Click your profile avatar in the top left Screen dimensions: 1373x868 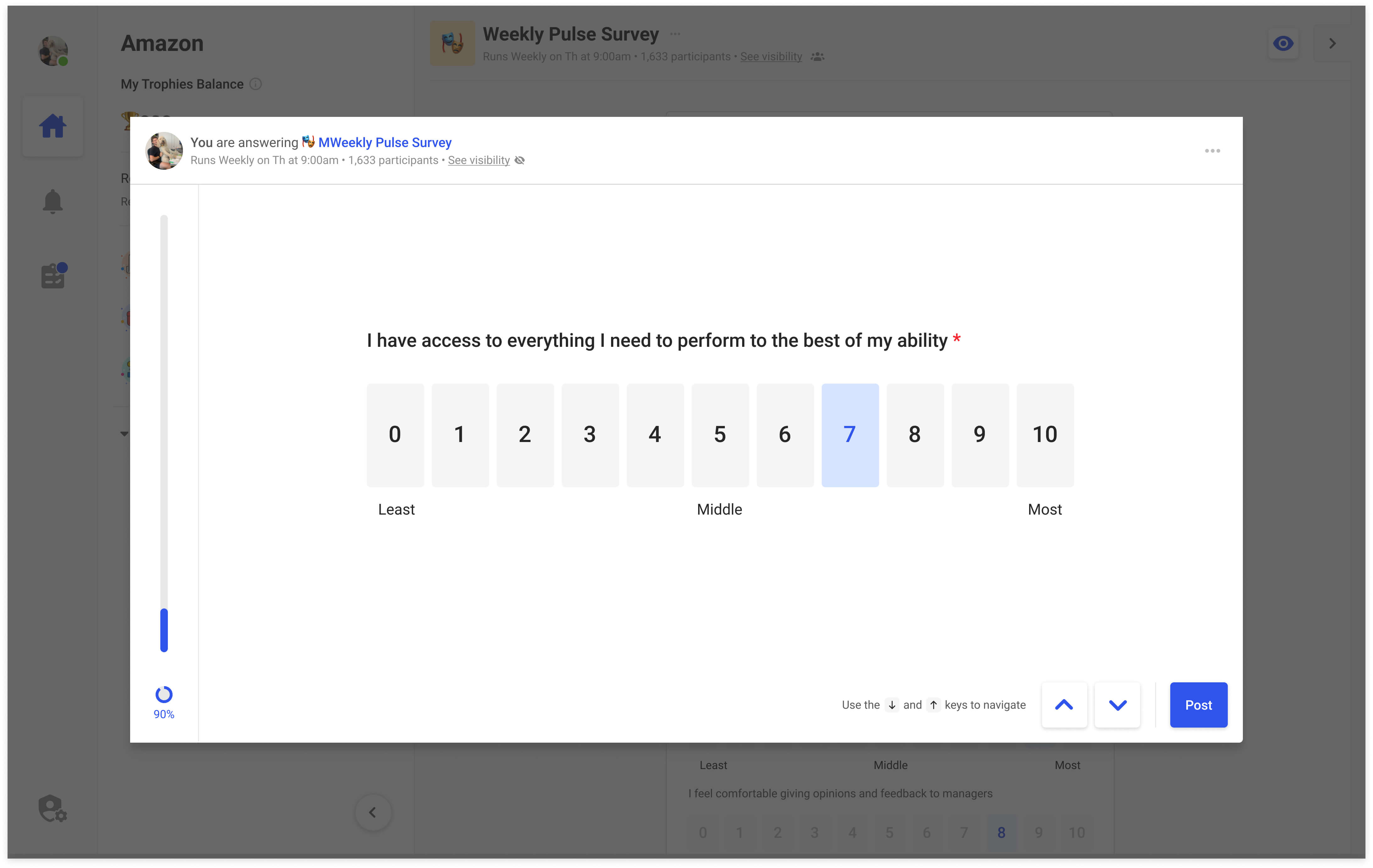(x=53, y=51)
